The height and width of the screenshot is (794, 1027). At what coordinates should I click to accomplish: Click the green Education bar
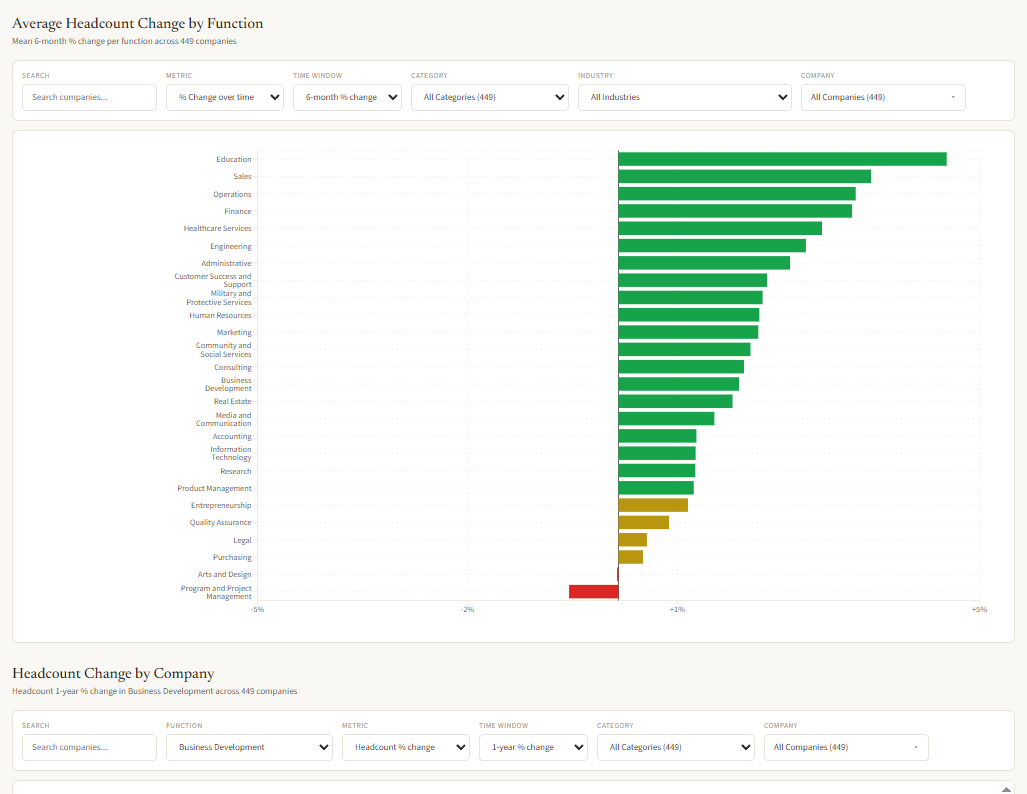point(783,159)
